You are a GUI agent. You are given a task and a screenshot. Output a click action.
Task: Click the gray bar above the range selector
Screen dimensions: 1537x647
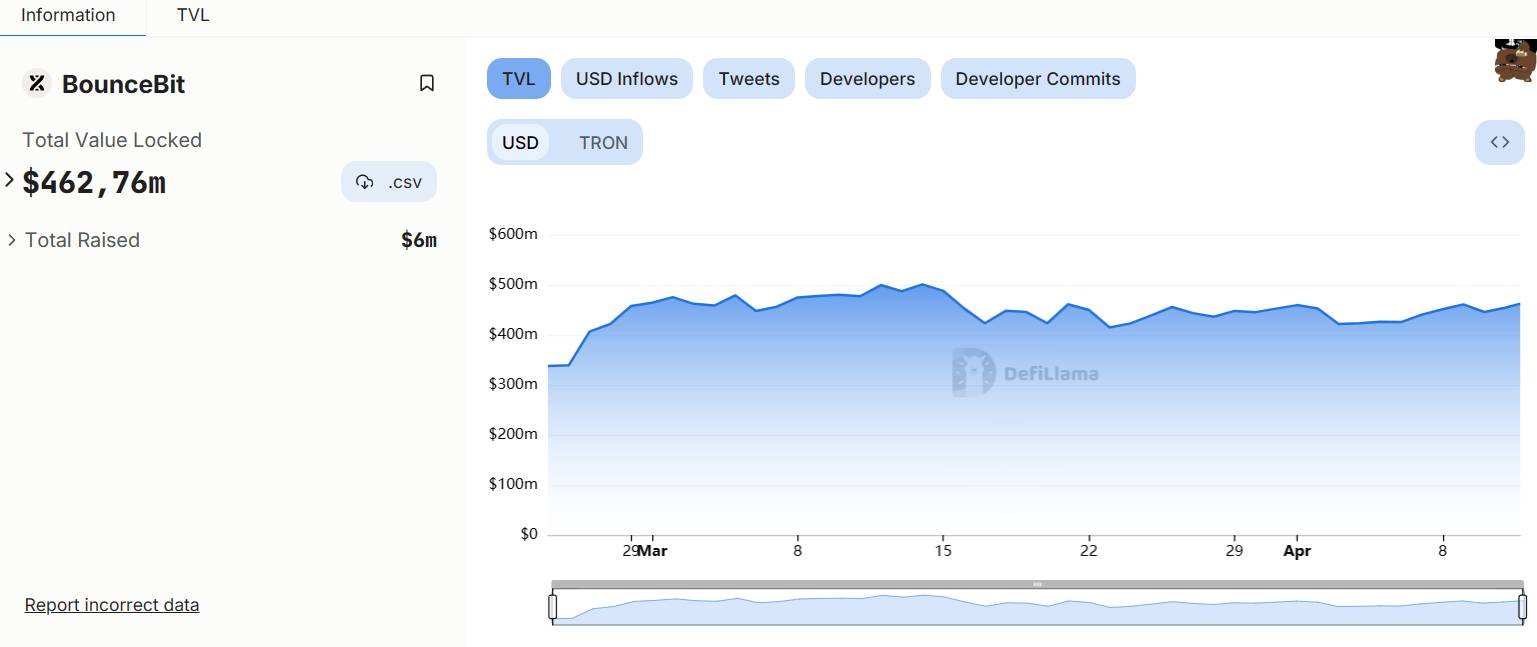point(1037,584)
